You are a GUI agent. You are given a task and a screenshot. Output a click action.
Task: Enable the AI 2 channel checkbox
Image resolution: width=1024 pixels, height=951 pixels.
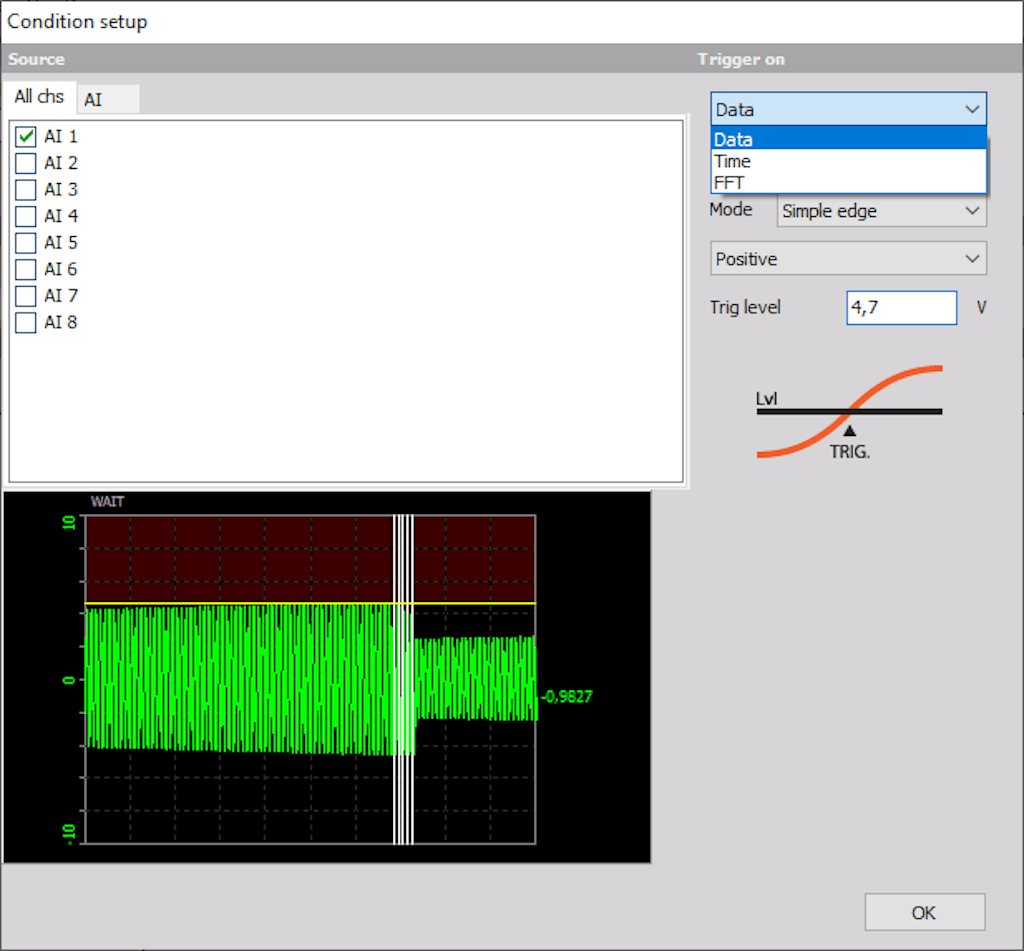point(25,163)
